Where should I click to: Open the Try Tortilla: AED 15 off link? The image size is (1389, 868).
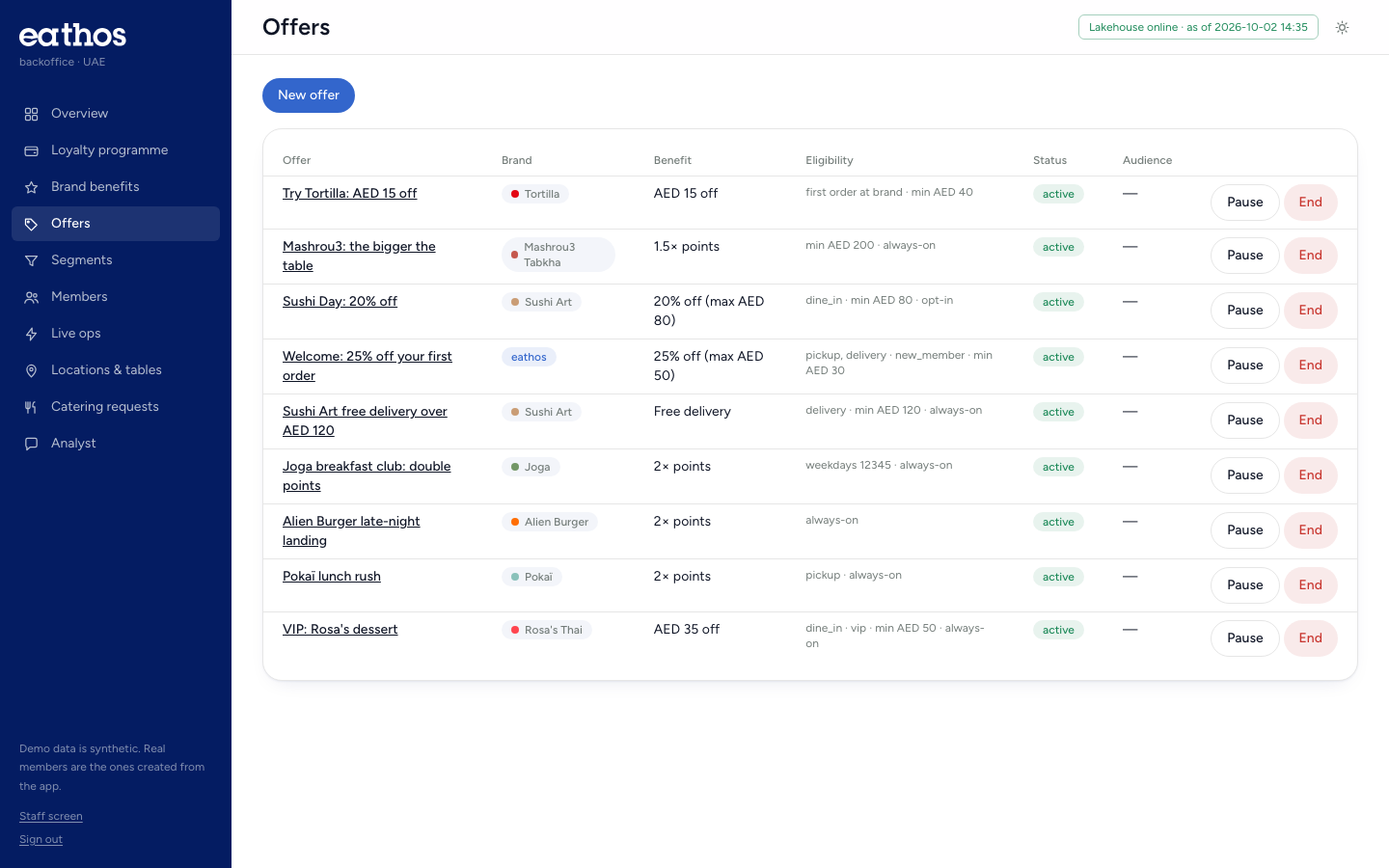[349, 194]
